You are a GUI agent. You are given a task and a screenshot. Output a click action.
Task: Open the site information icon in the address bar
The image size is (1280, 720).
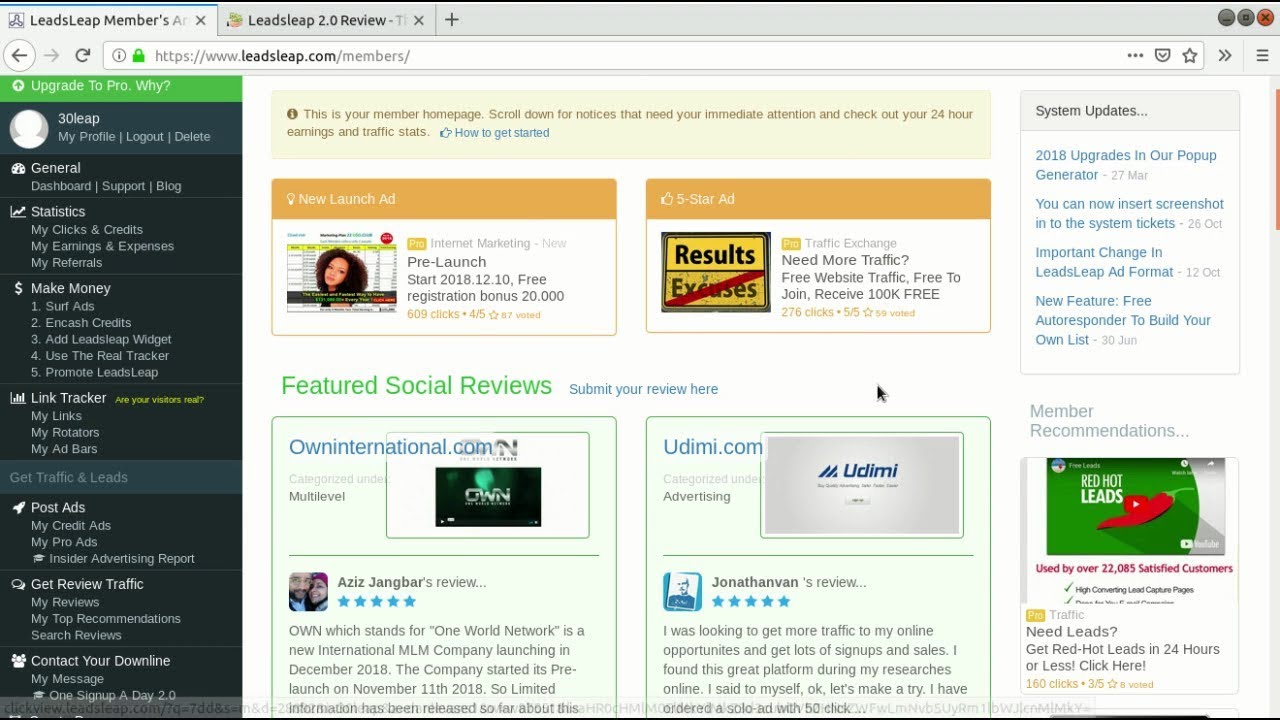click(119, 56)
